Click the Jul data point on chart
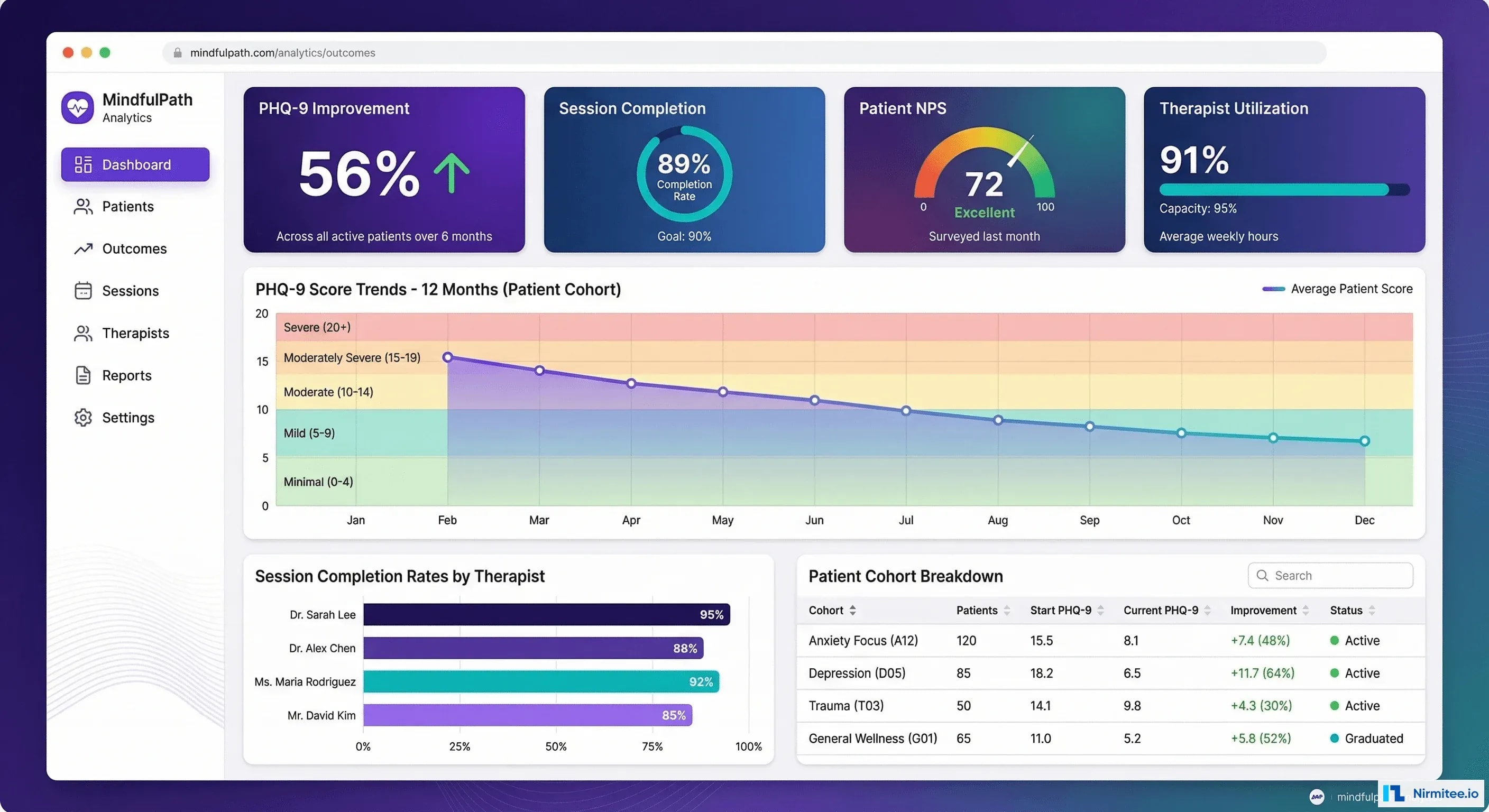Viewport: 1489px width, 812px height. point(906,411)
